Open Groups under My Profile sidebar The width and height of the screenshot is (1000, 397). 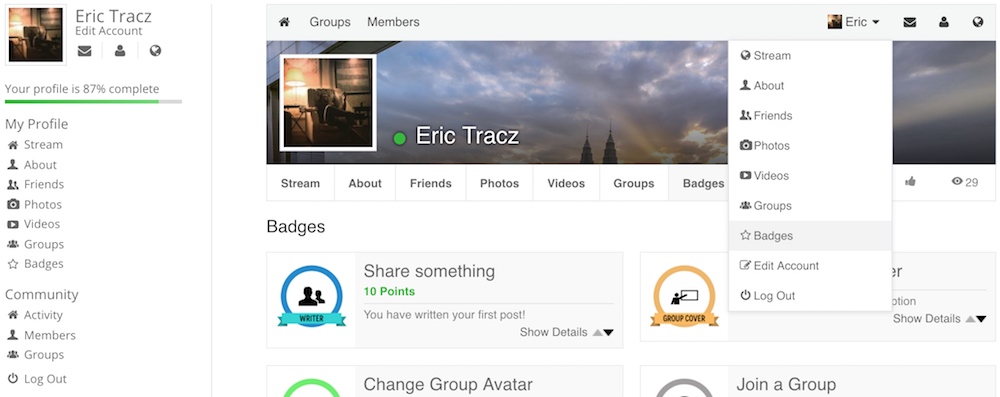tap(36, 244)
